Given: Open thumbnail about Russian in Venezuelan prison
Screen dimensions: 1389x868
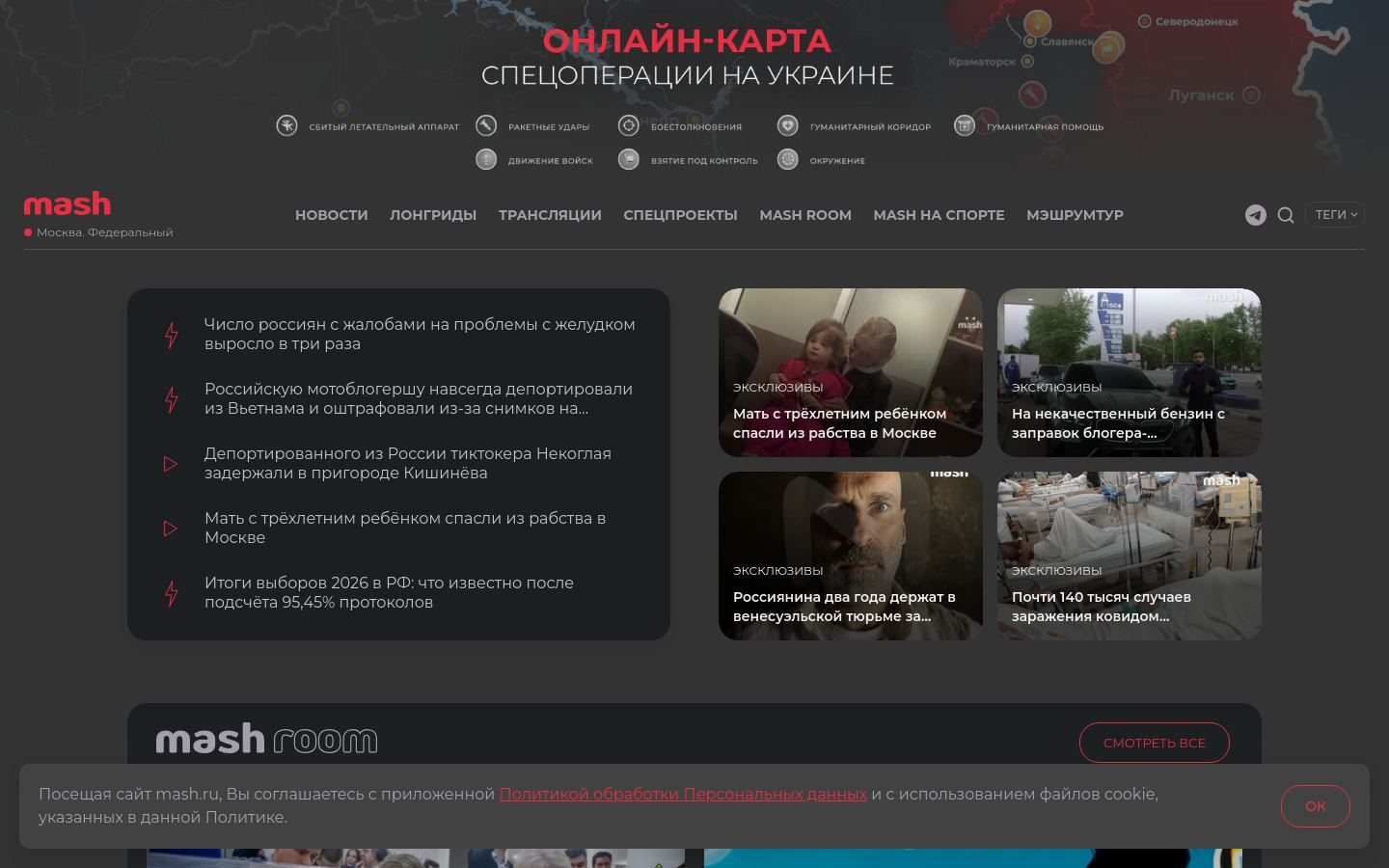Looking at the screenshot, I should pyautogui.click(x=851, y=556).
